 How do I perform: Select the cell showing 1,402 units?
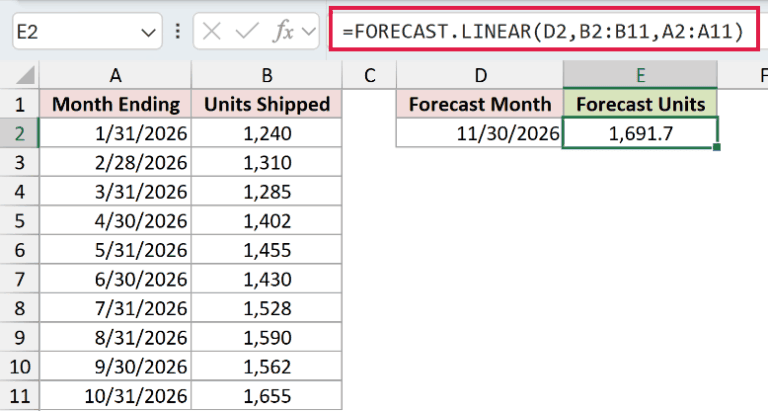tap(266, 221)
